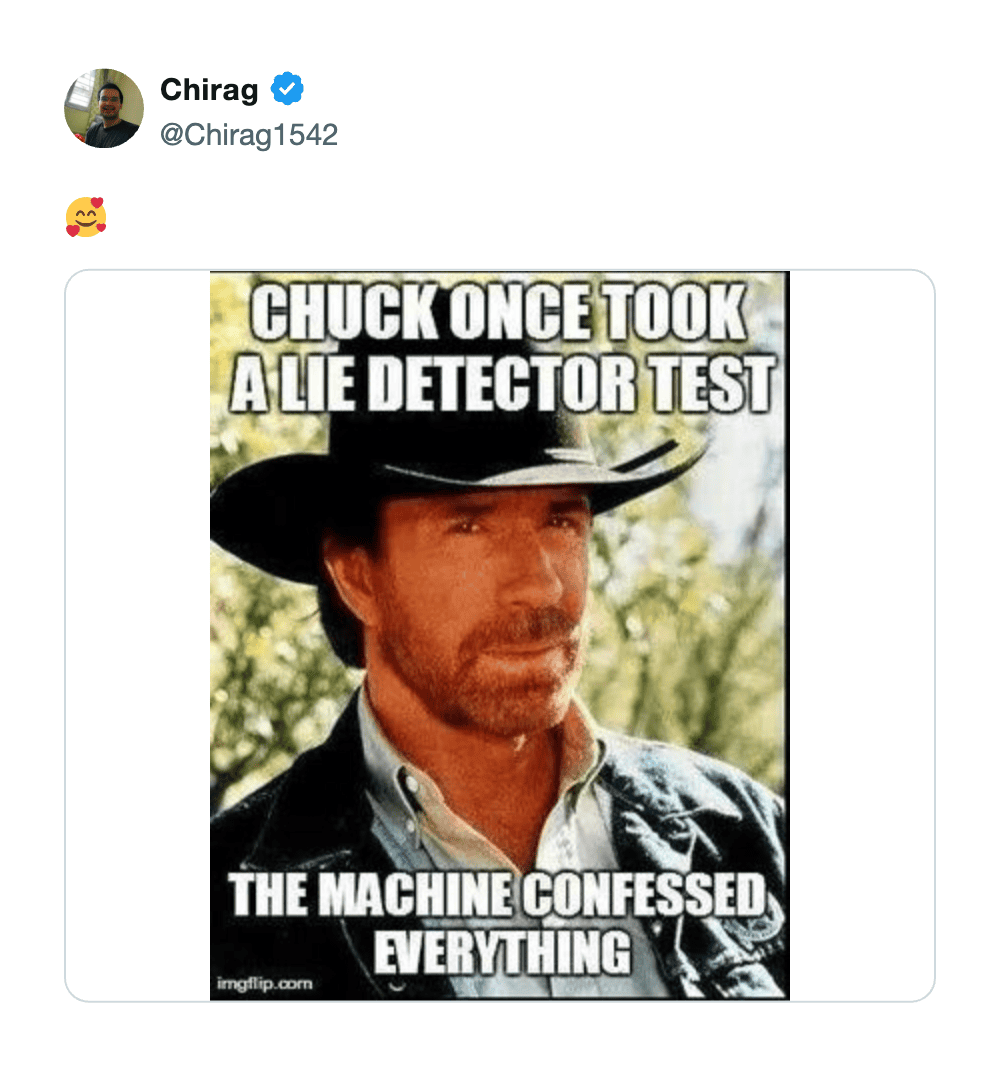
Task: Click blank card area left of meme
Action: (x=137, y=635)
